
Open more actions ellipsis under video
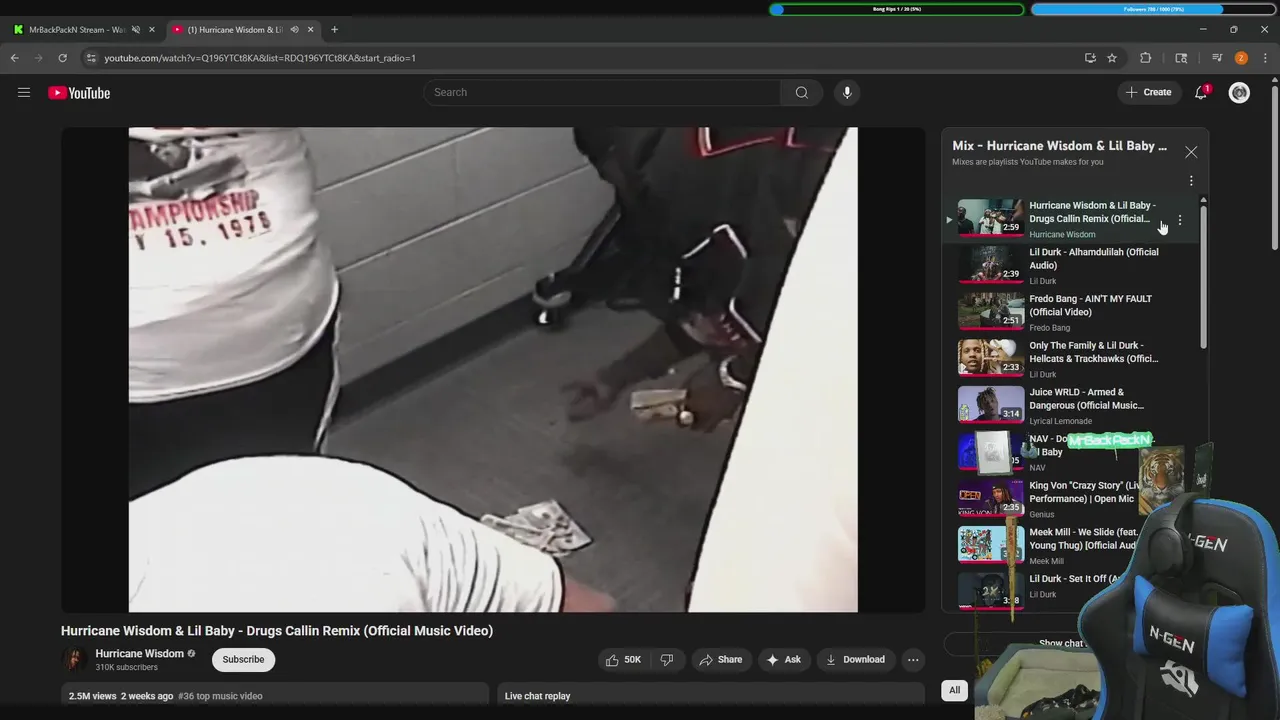click(912, 660)
